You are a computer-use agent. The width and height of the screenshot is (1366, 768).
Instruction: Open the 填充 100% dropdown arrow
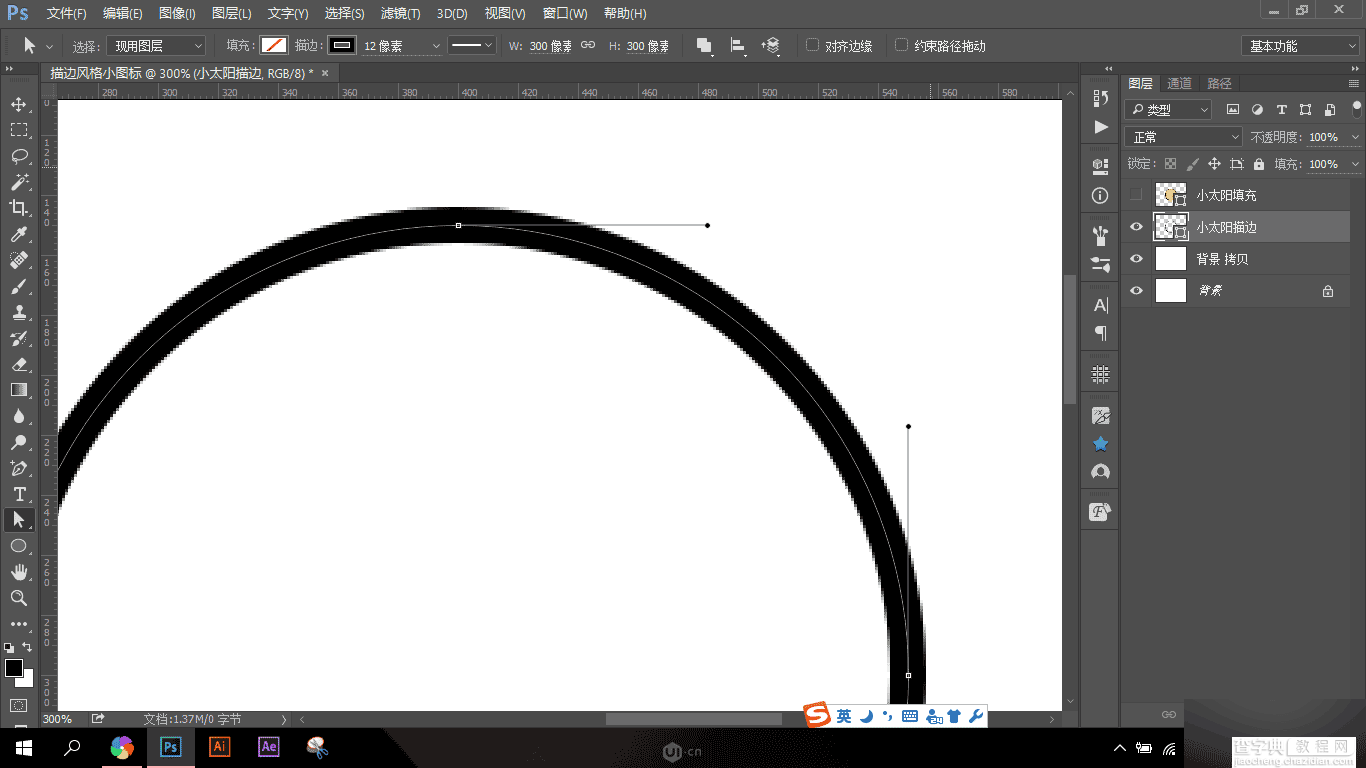pos(1355,164)
